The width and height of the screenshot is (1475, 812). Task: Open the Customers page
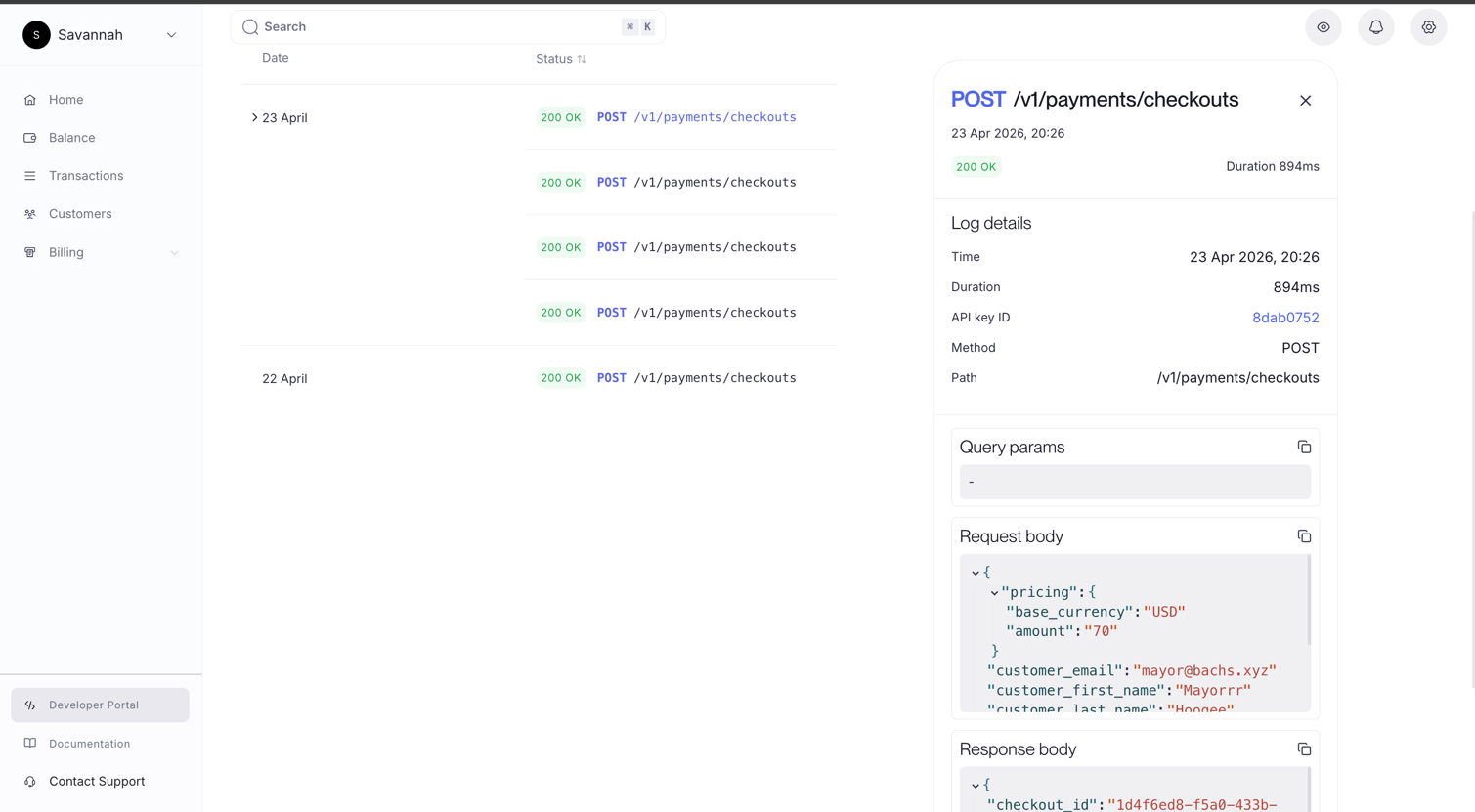pyautogui.click(x=80, y=214)
